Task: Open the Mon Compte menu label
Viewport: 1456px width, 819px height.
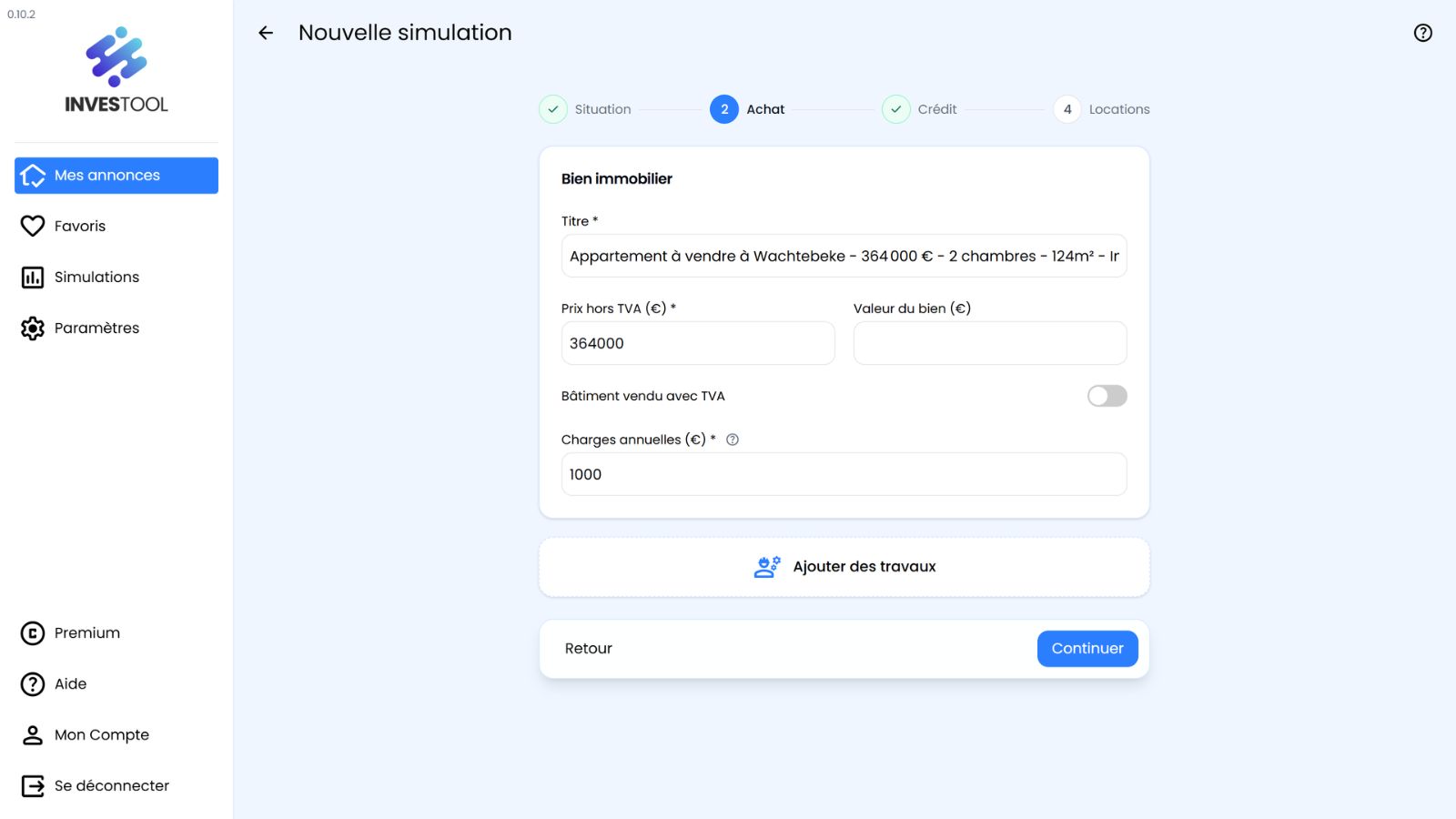Action: coord(102,735)
